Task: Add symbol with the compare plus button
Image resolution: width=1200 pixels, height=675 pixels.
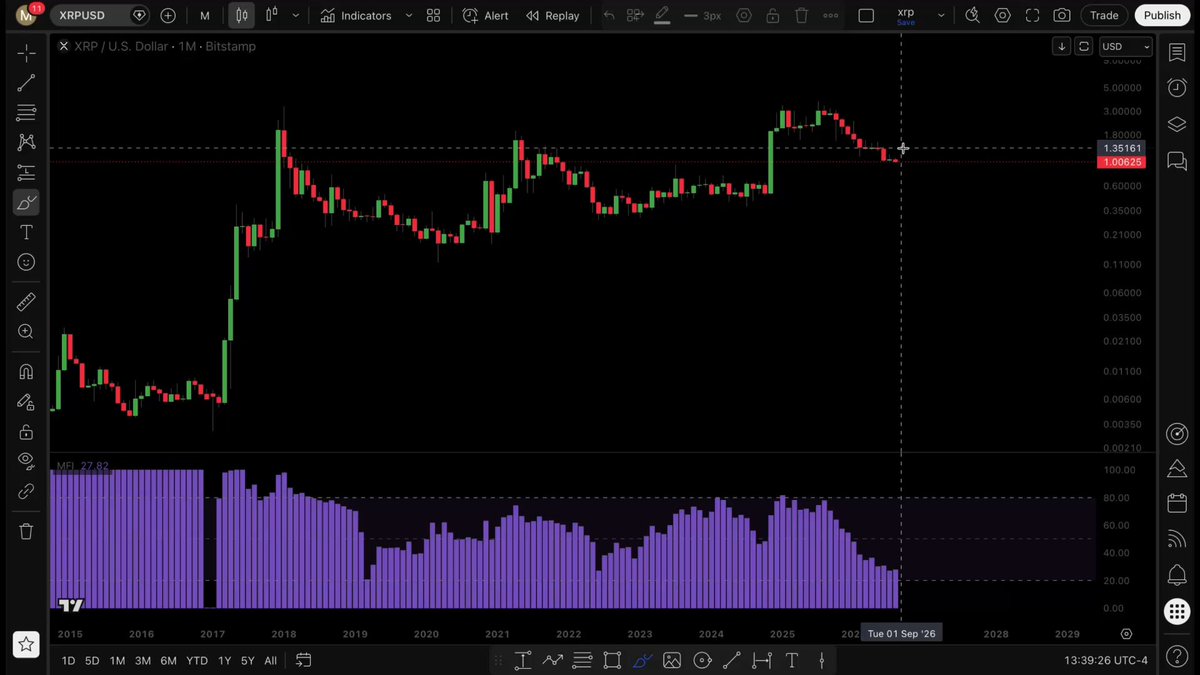Action: [x=168, y=16]
